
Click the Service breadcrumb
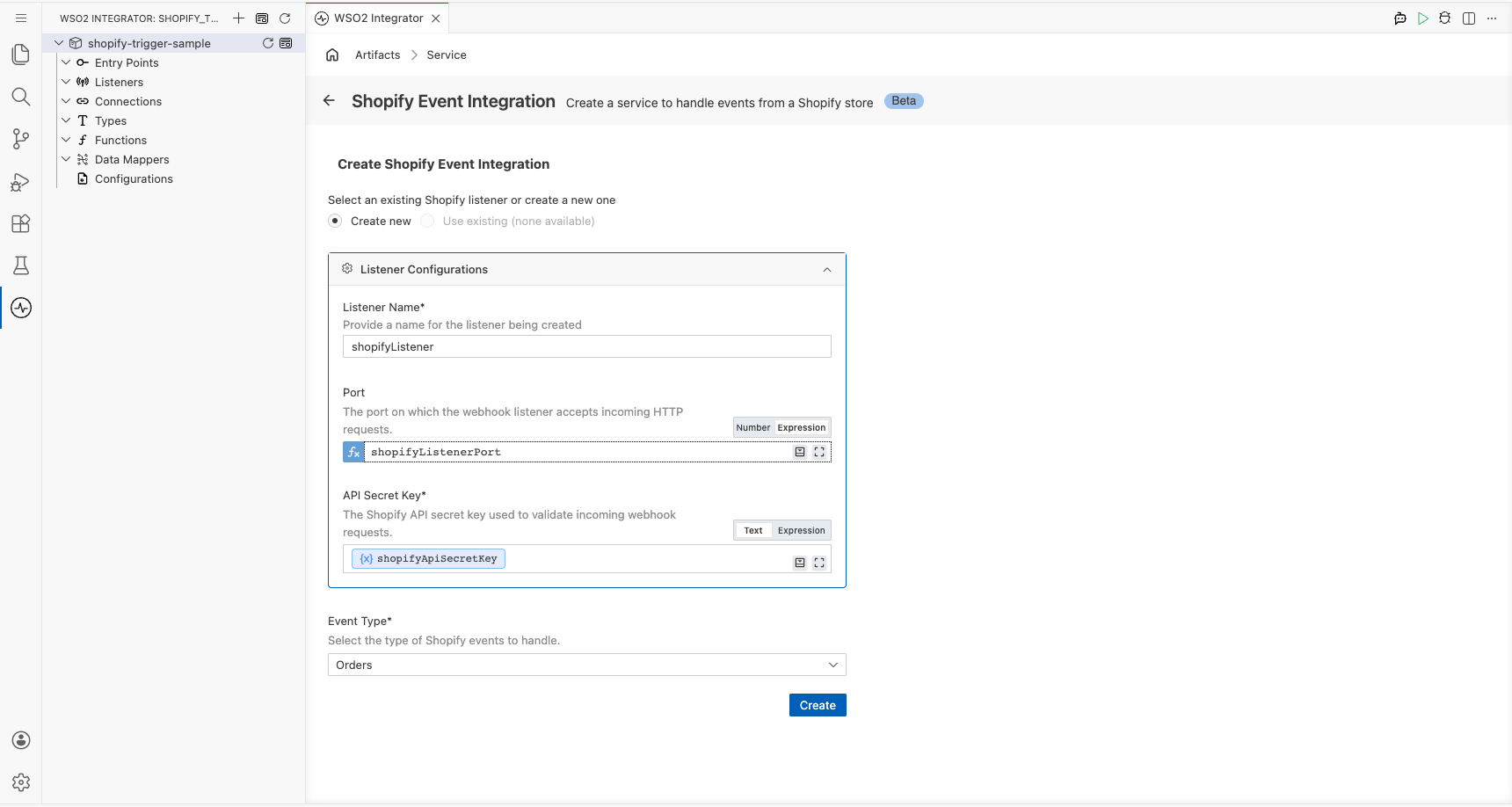[x=447, y=55]
